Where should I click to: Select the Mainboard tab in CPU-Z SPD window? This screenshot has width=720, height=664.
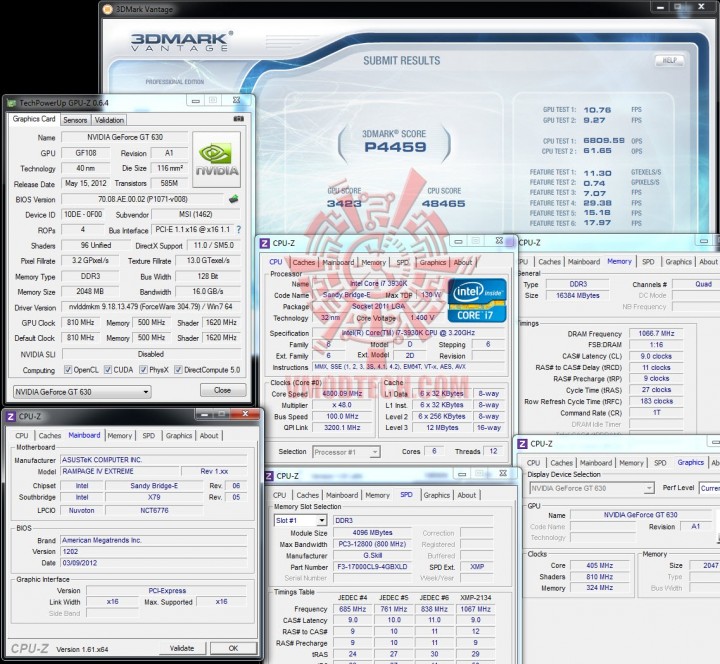pos(342,495)
